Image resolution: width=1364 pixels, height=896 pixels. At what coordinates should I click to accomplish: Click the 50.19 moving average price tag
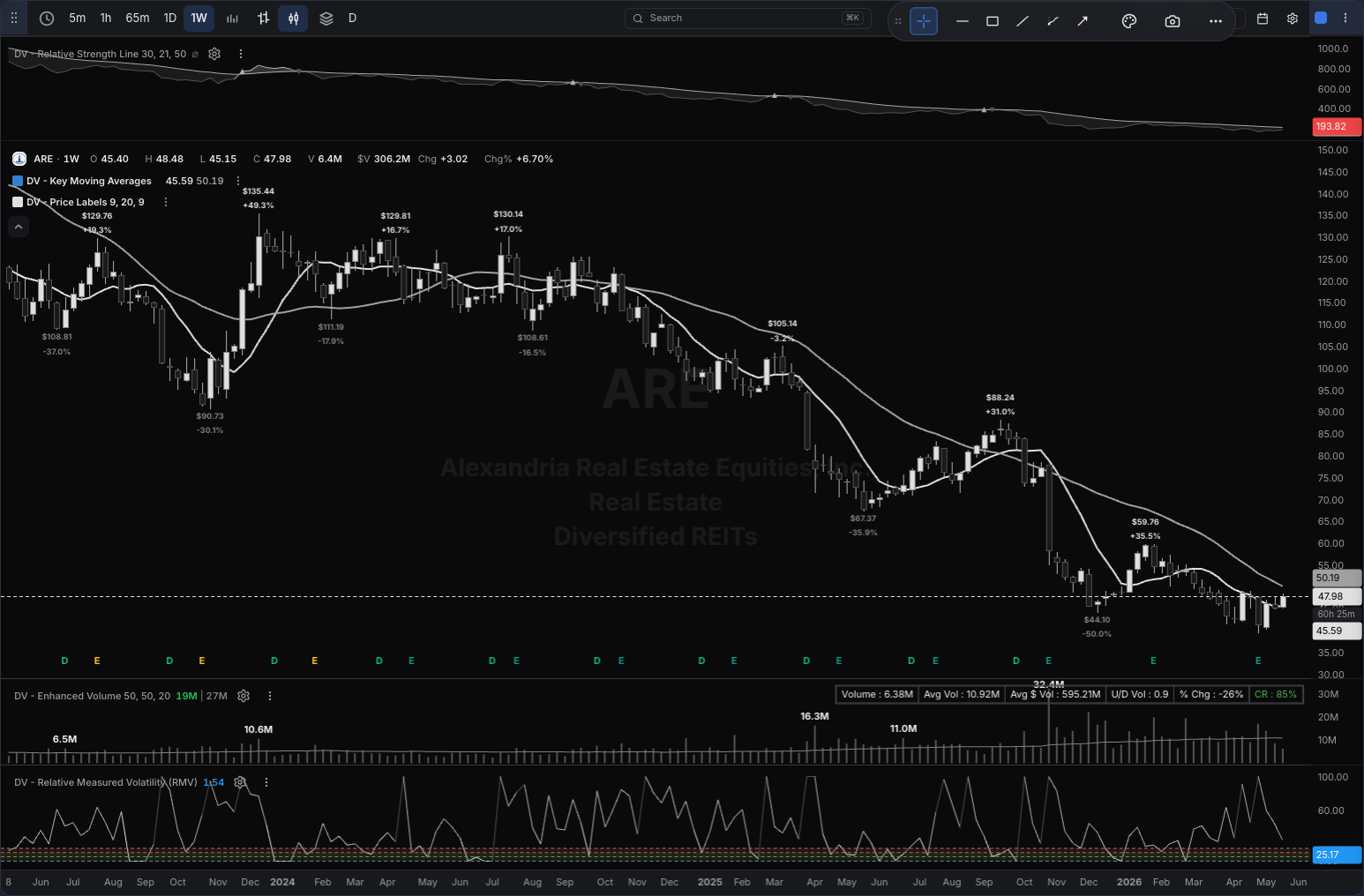1337,578
